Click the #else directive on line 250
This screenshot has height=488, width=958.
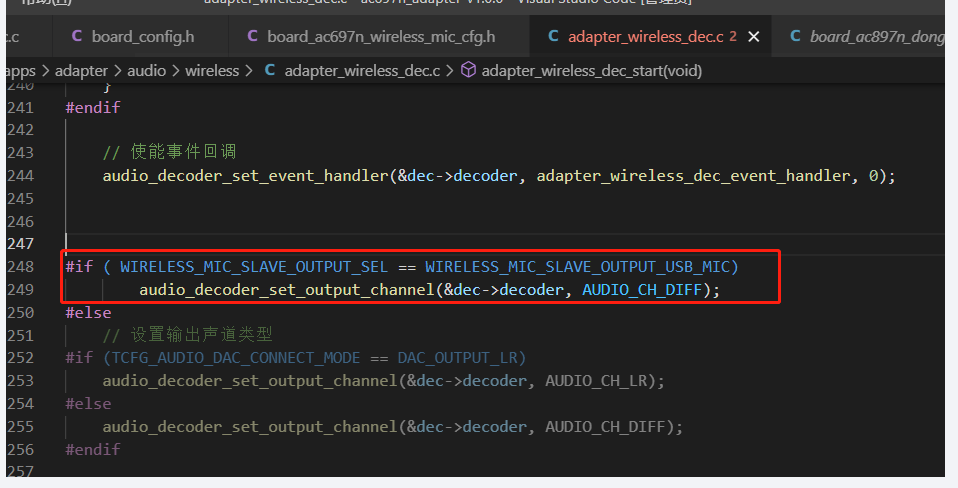coord(89,313)
